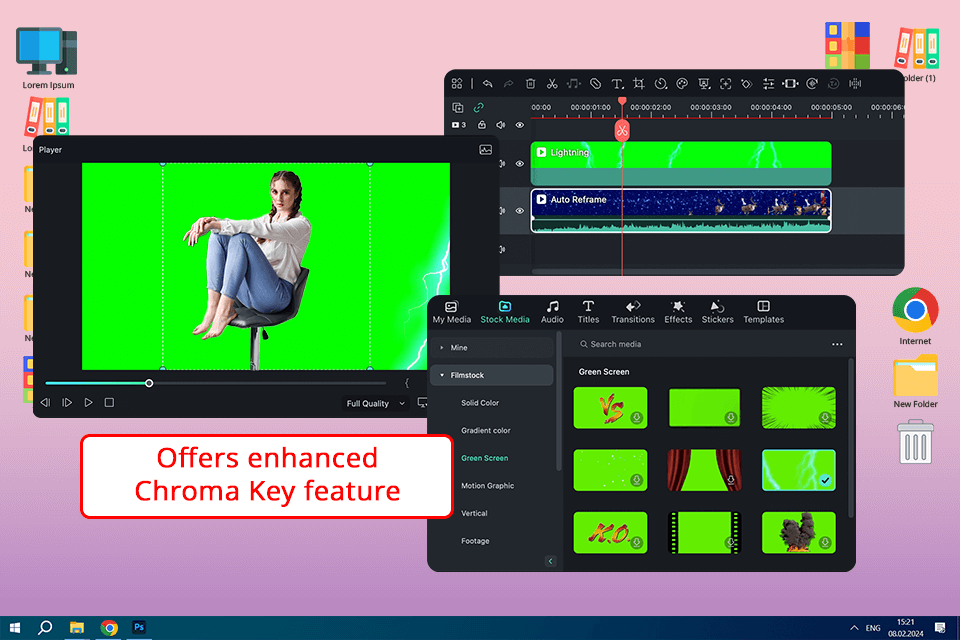The height and width of the screenshot is (640, 960).
Task: Click the audio waveform icon in toolbar
Action: (855, 83)
